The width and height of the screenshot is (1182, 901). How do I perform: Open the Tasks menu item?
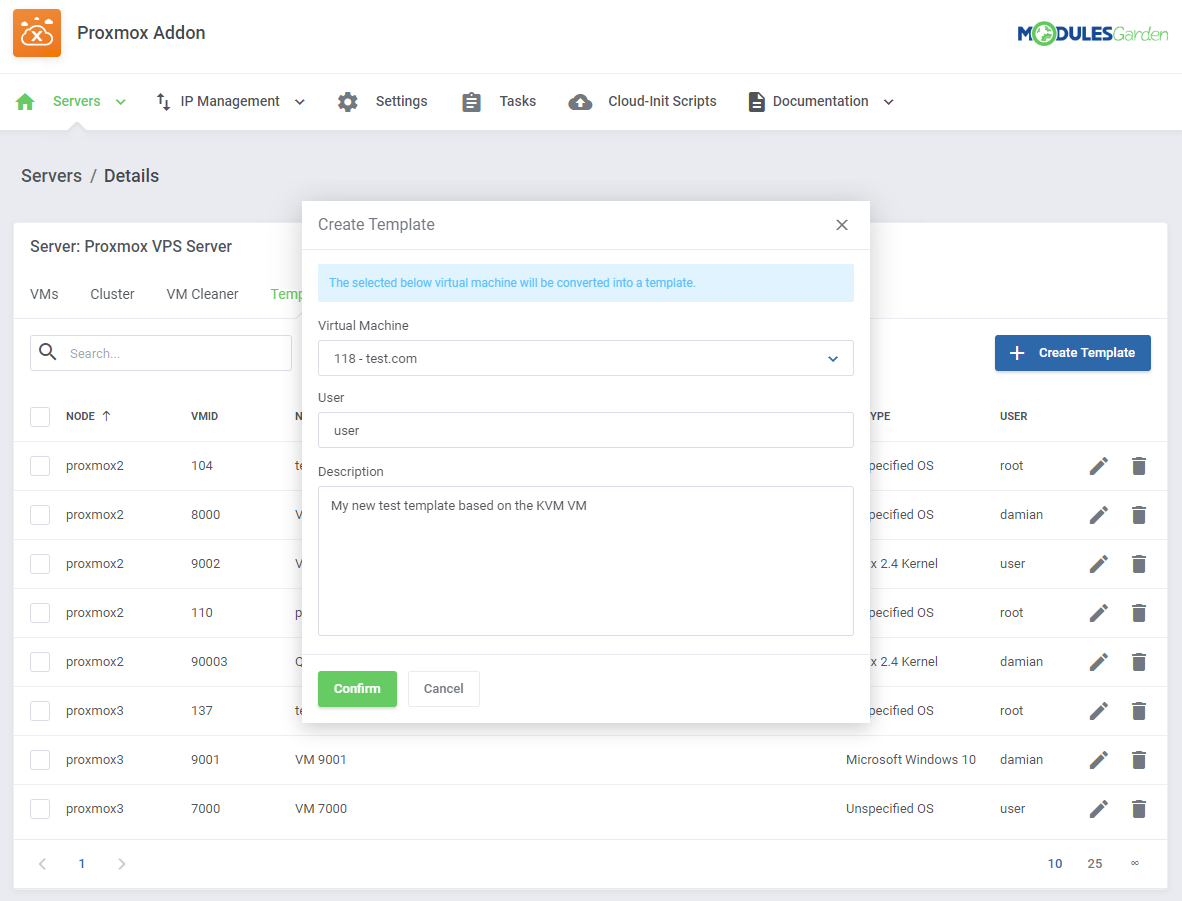(517, 101)
